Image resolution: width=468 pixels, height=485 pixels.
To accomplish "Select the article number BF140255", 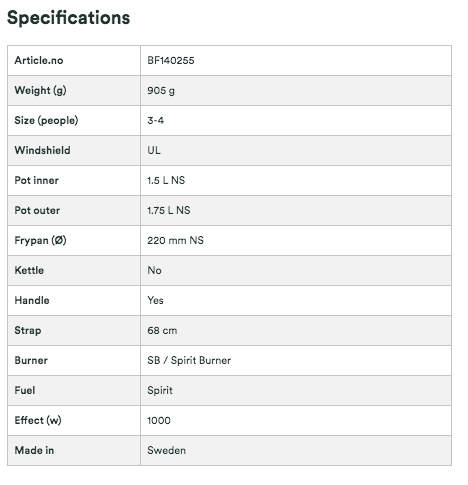I will tap(171, 60).
